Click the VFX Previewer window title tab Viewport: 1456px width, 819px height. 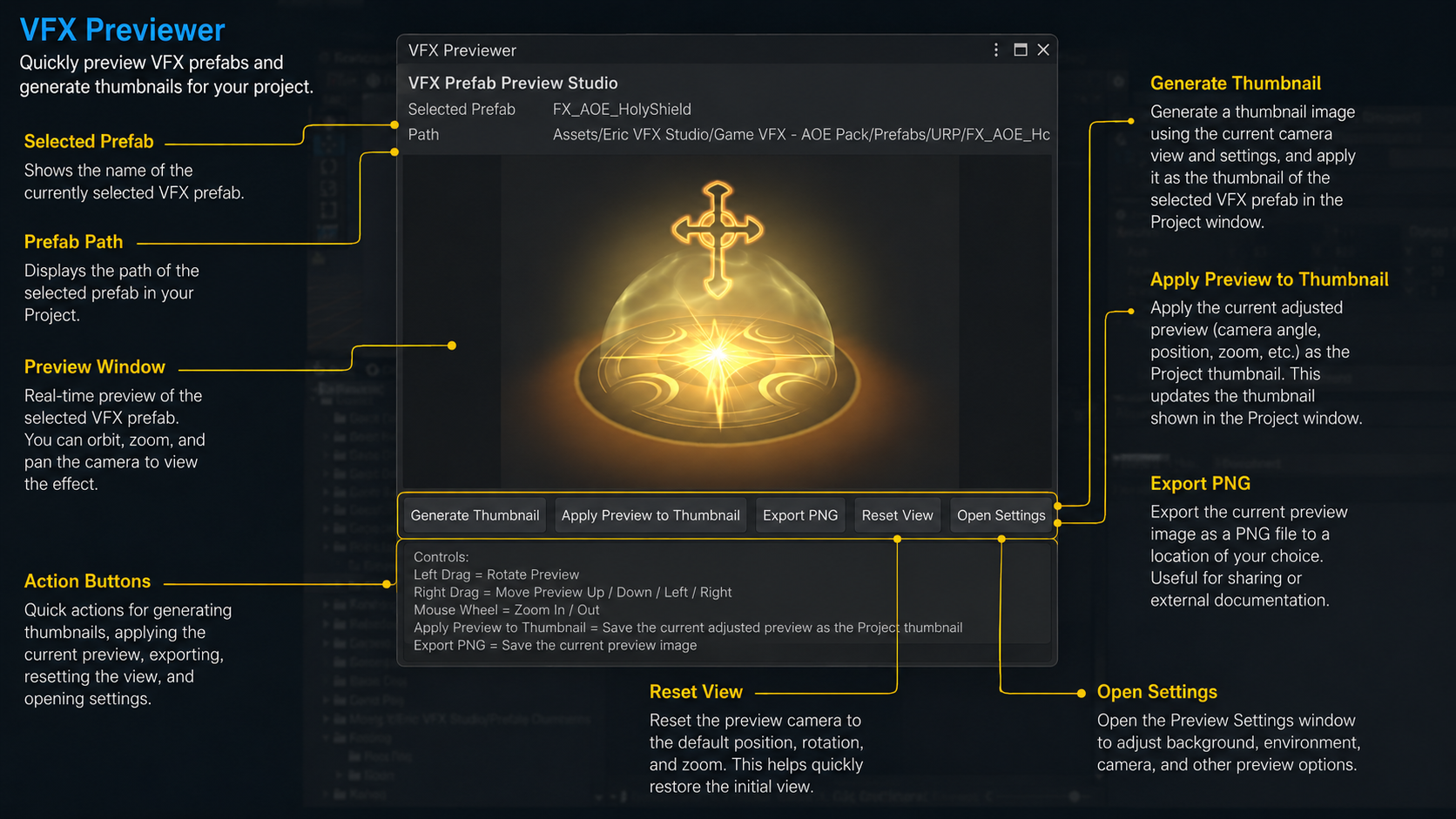(462, 50)
